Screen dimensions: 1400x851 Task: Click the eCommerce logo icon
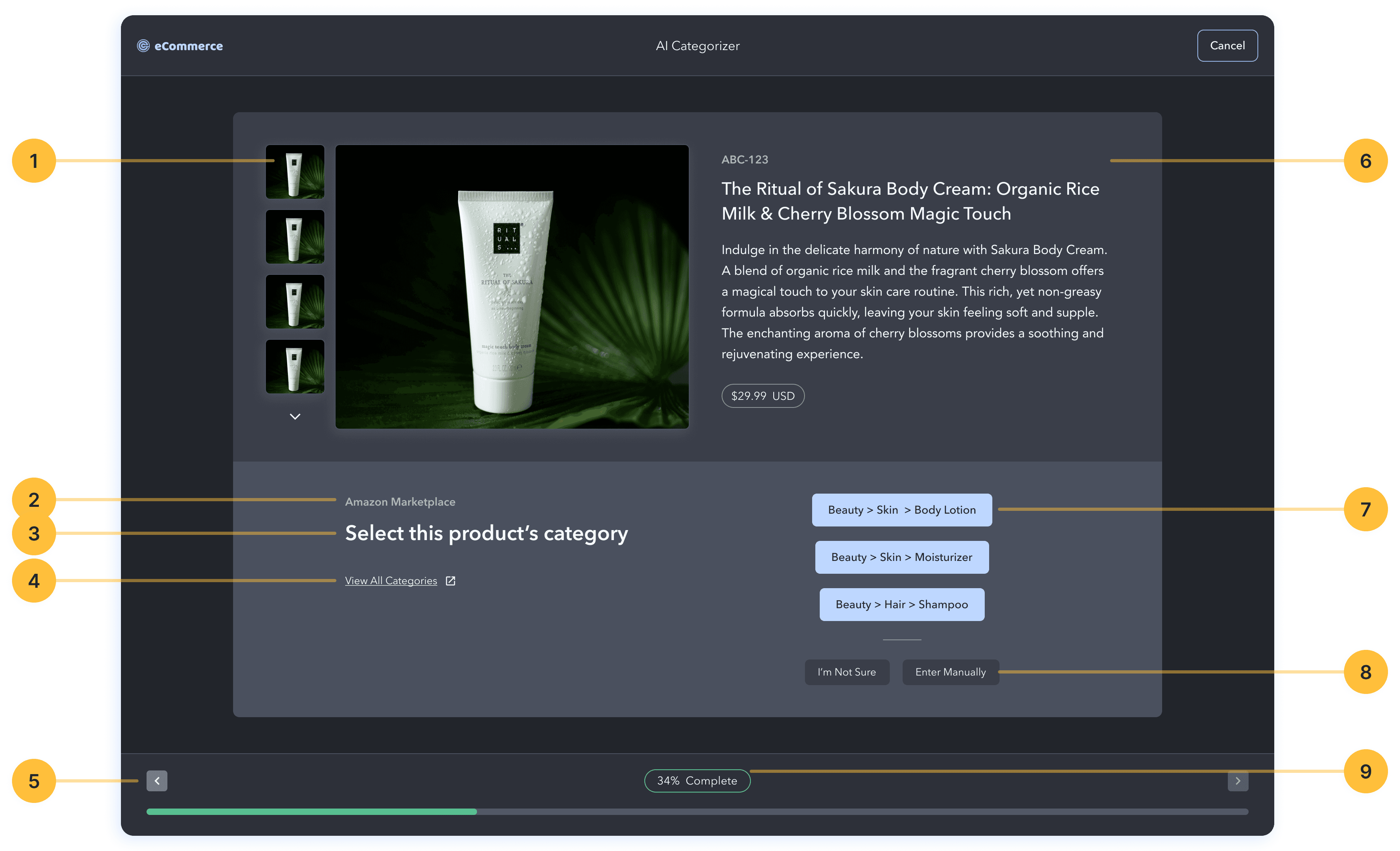click(x=143, y=46)
